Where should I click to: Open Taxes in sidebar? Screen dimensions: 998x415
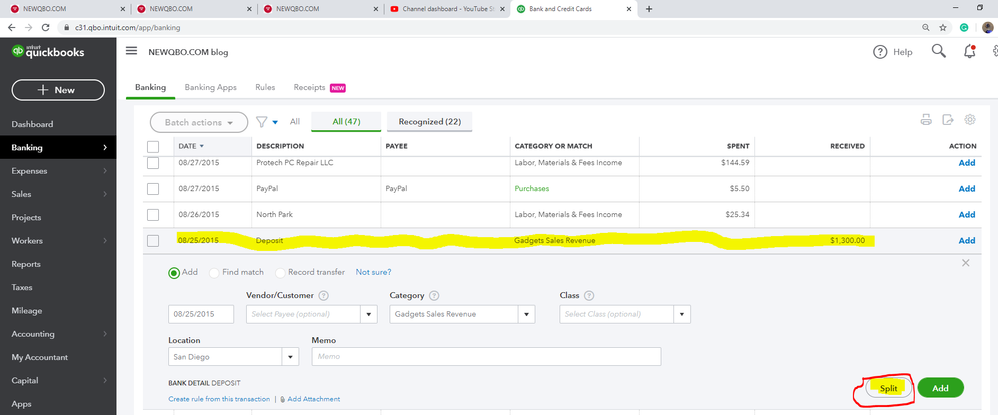click(x=22, y=287)
